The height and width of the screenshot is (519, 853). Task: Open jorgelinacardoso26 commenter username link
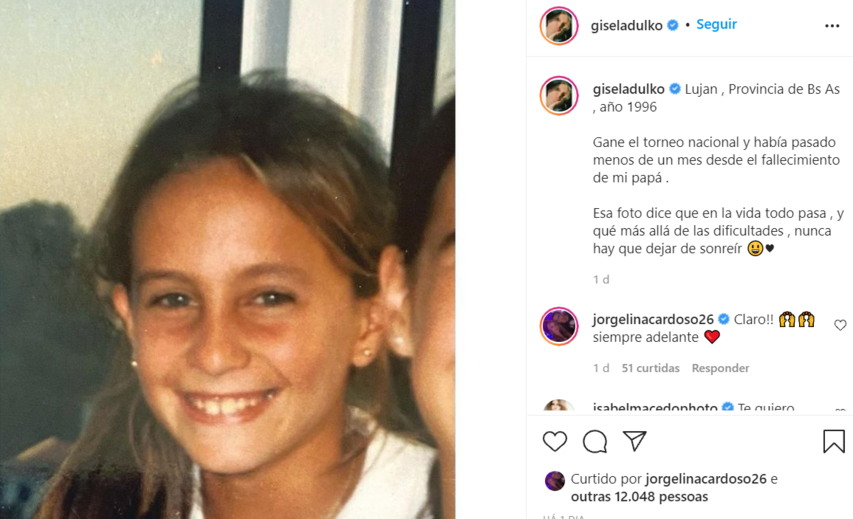click(653, 319)
